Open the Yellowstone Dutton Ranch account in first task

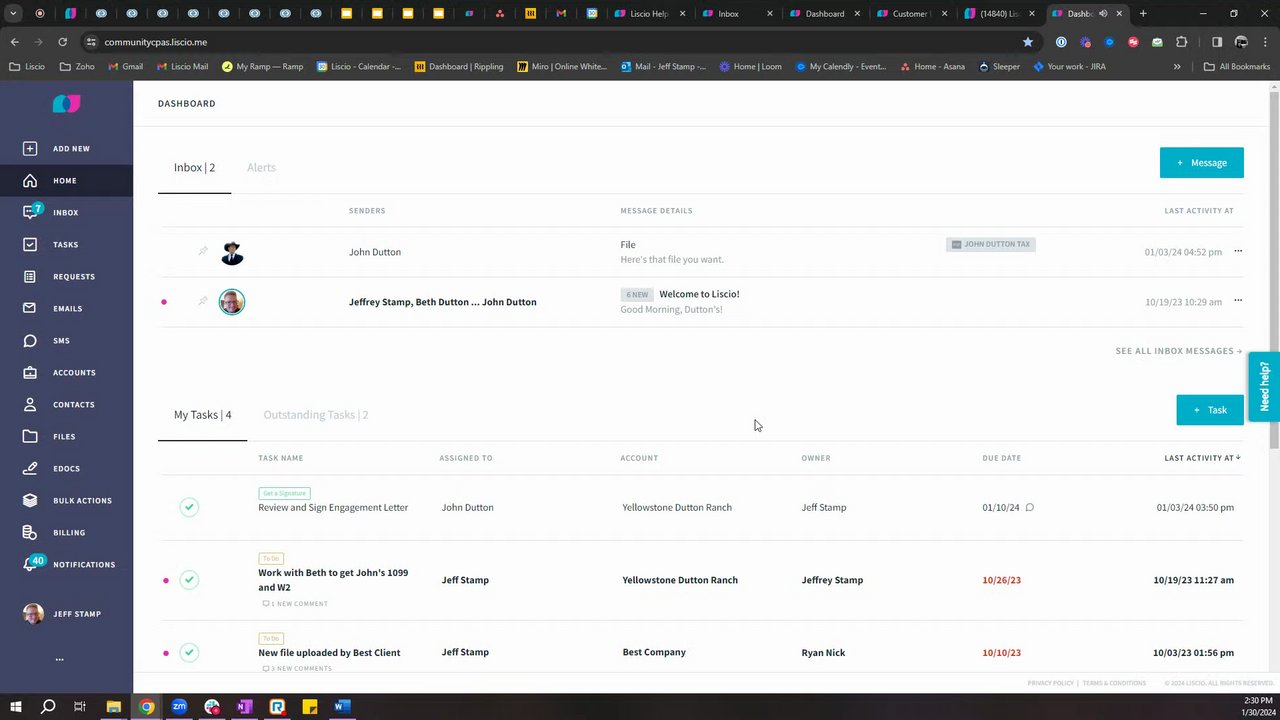tap(677, 508)
